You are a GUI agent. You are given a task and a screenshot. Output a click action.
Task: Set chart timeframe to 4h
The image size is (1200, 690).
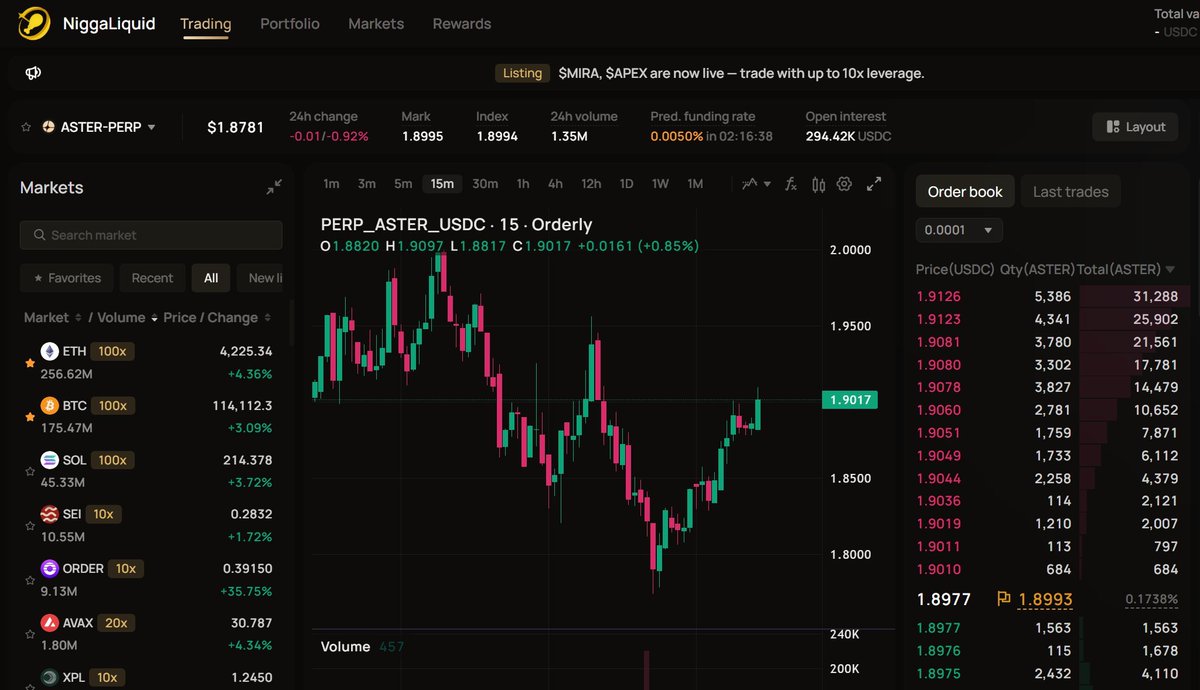pyautogui.click(x=555, y=184)
